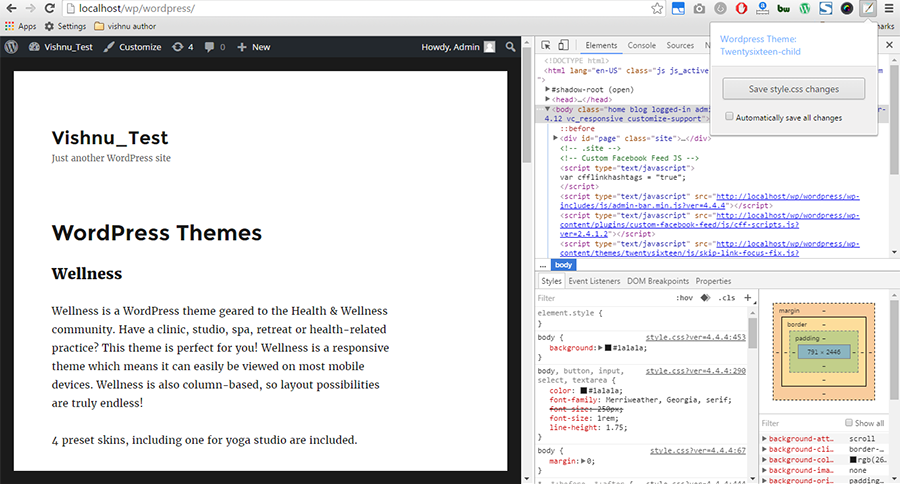The image size is (900, 484).
Task: Open the style.css?ver=4.4.4:453 source link
Action: tap(696, 338)
